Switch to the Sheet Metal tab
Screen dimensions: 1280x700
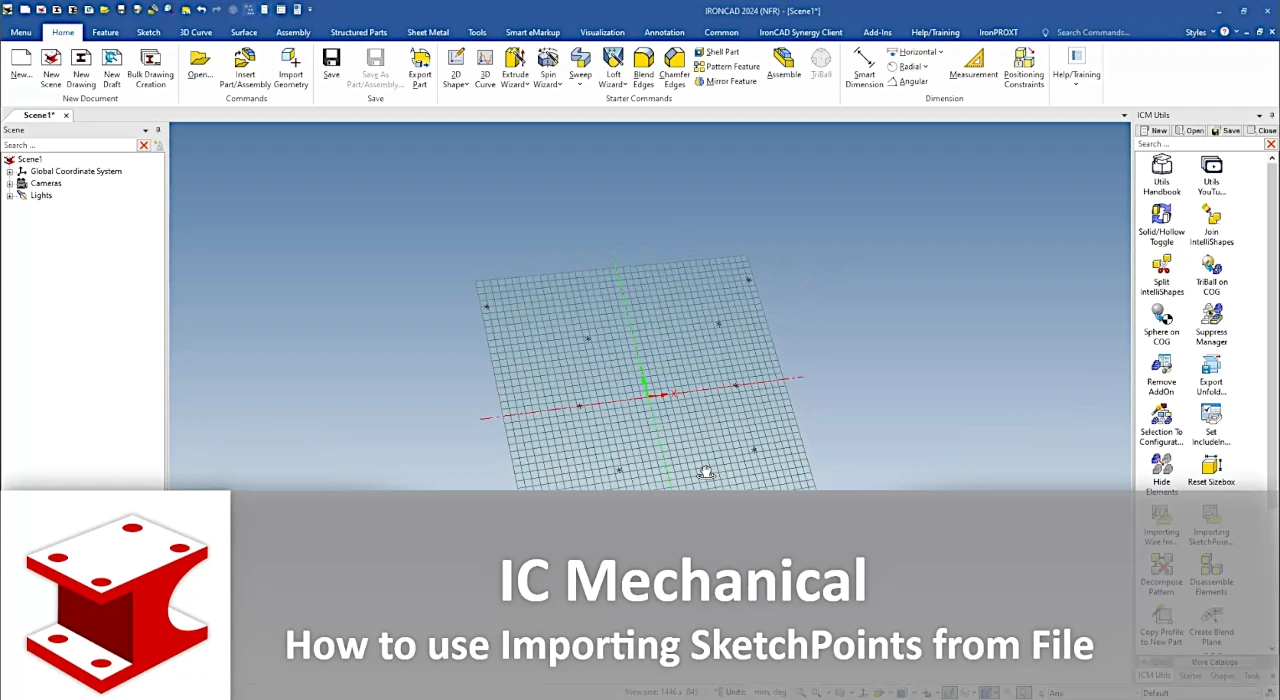428,32
